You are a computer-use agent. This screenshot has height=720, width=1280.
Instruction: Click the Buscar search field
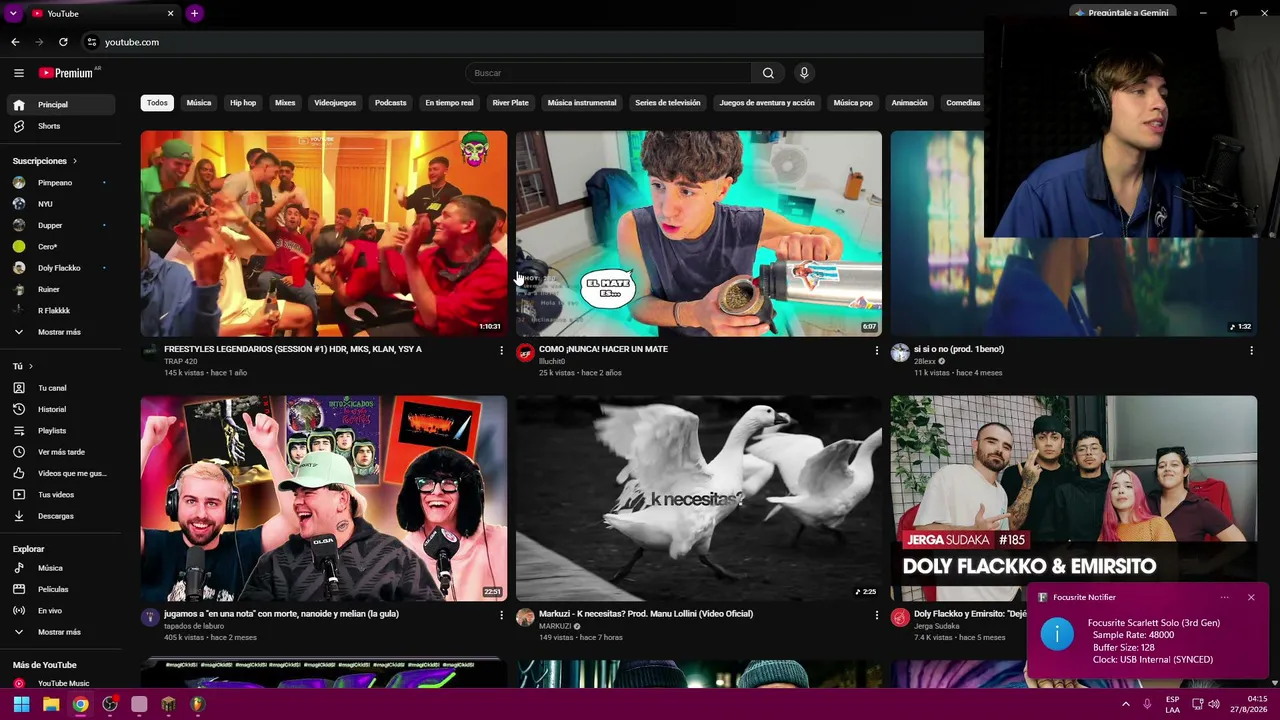point(608,73)
